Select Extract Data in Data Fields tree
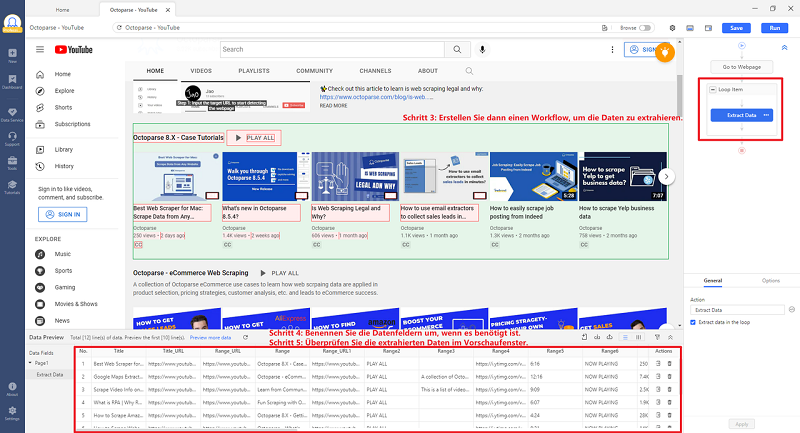Image resolution: width=800 pixels, height=433 pixels. point(50,374)
